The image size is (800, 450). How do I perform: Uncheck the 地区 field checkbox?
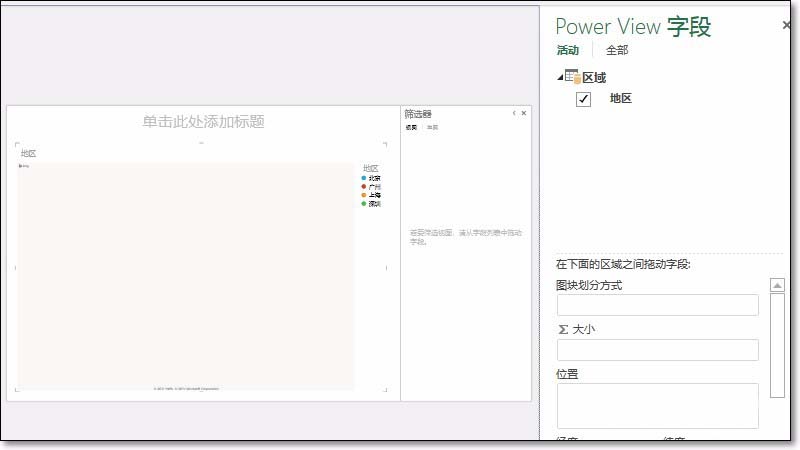(583, 99)
